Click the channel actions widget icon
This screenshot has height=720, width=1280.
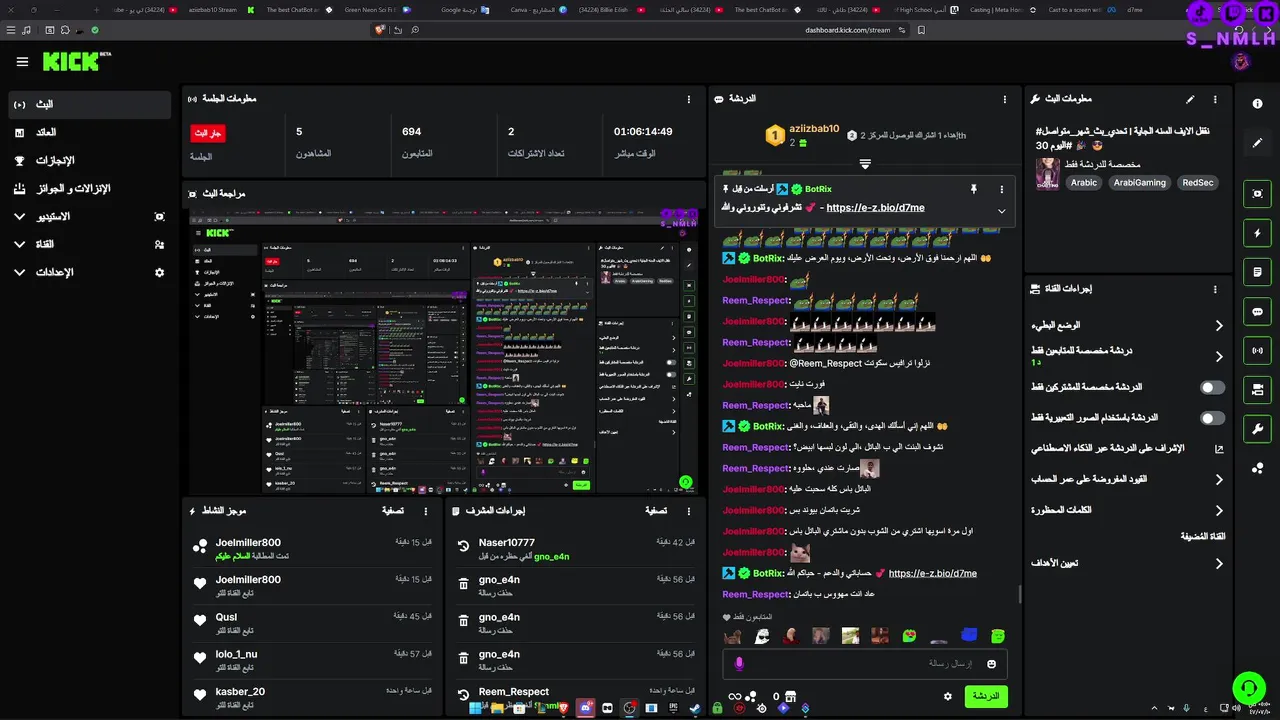pos(1257,390)
